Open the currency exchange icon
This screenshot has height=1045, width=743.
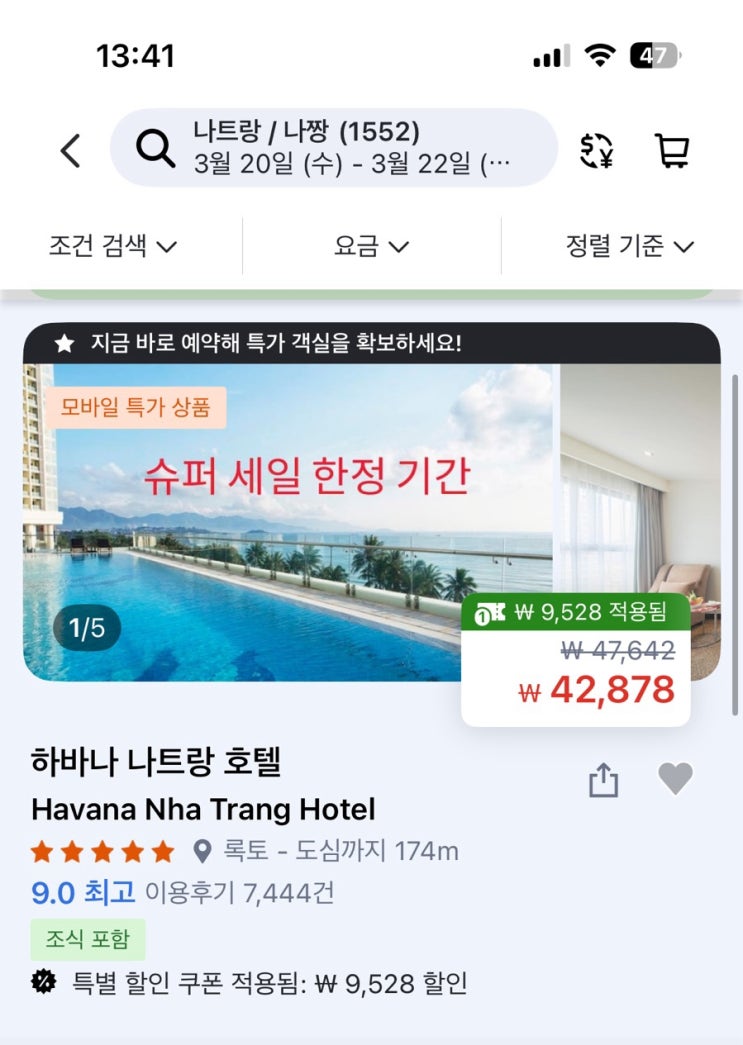click(597, 151)
